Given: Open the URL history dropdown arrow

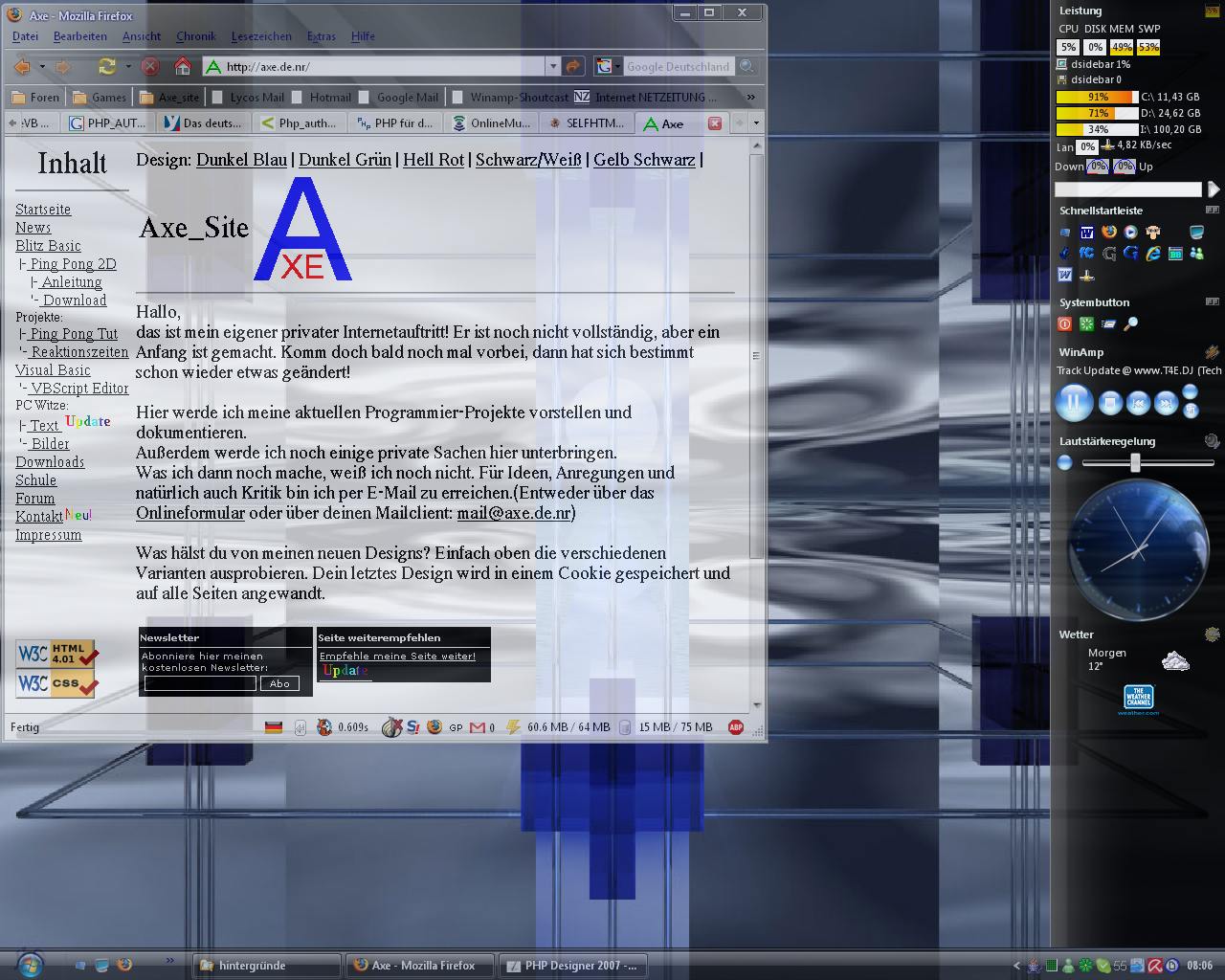Looking at the screenshot, I should pos(552,66).
